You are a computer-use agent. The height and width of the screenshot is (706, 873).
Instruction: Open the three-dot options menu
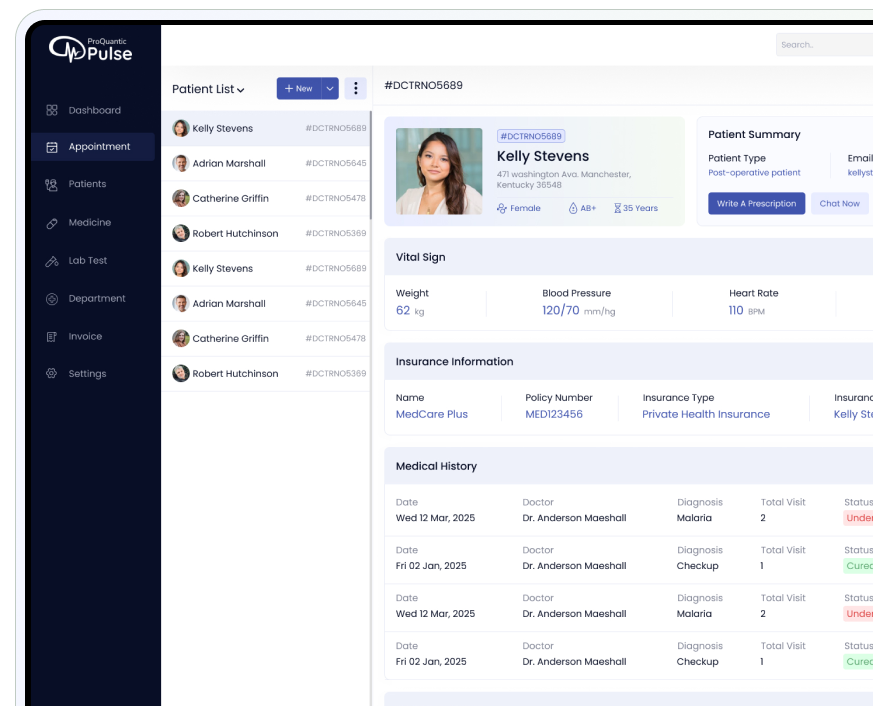click(355, 89)
